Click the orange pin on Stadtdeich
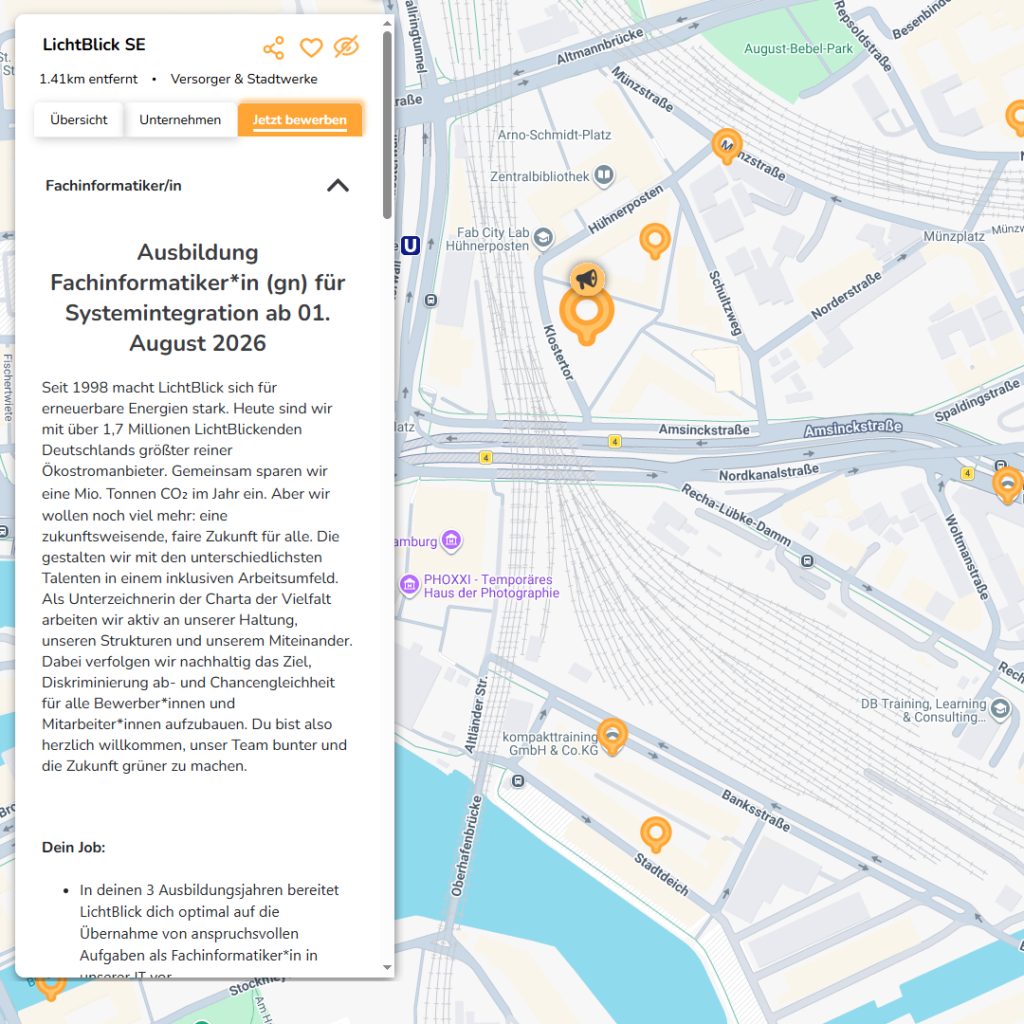The image size is (1024, 1024). coord(655,832)
